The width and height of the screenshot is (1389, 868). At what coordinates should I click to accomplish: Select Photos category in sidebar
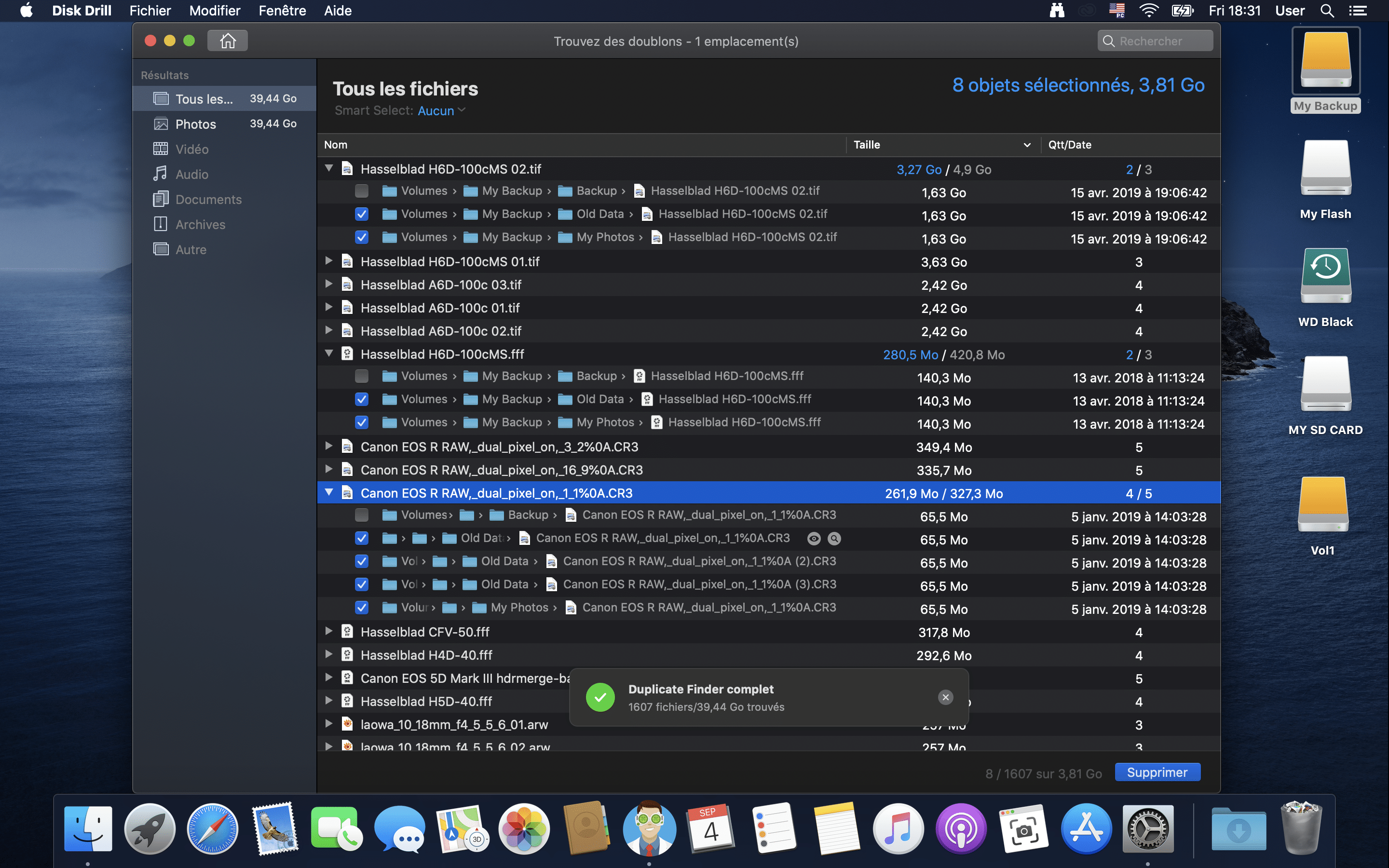(195, 124)
